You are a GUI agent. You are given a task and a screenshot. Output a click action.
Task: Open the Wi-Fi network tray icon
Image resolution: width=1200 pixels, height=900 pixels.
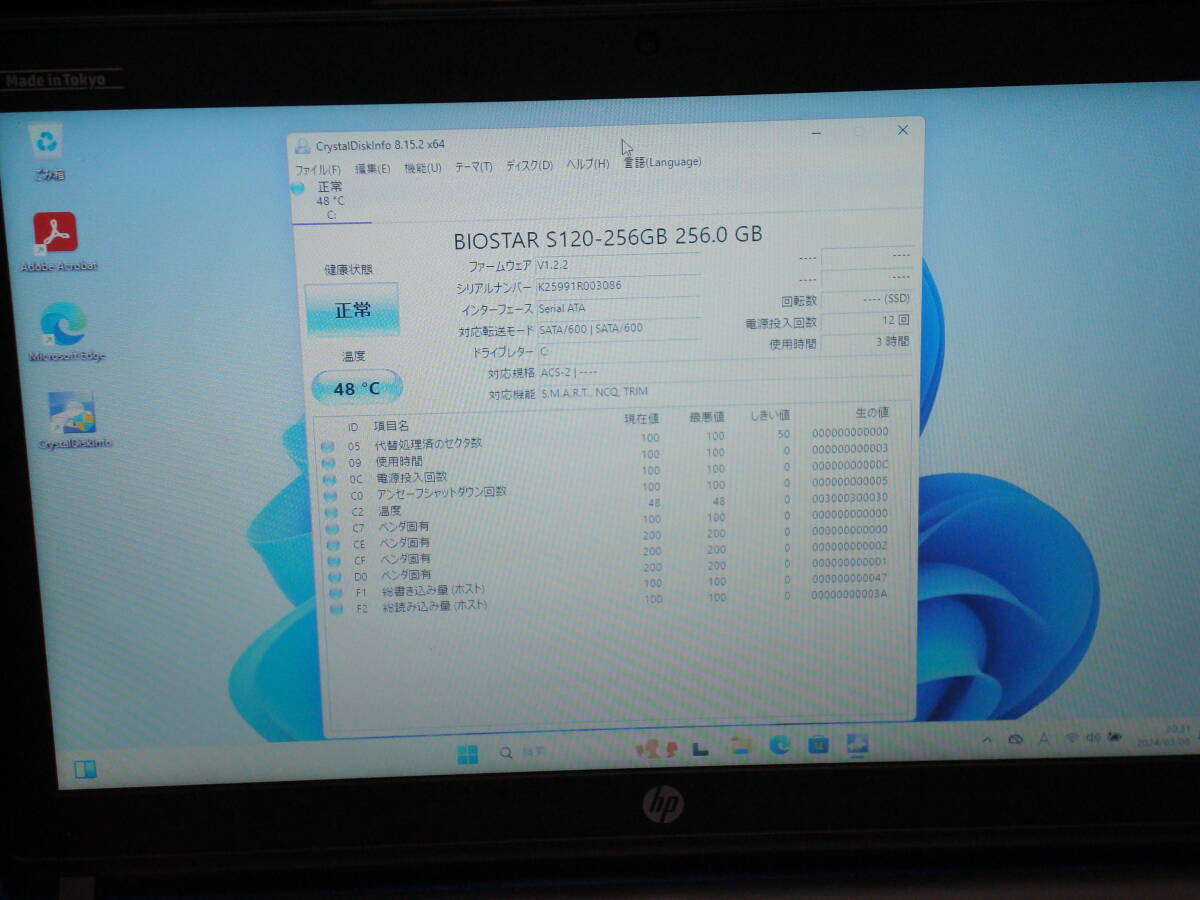pos(1071,738)
